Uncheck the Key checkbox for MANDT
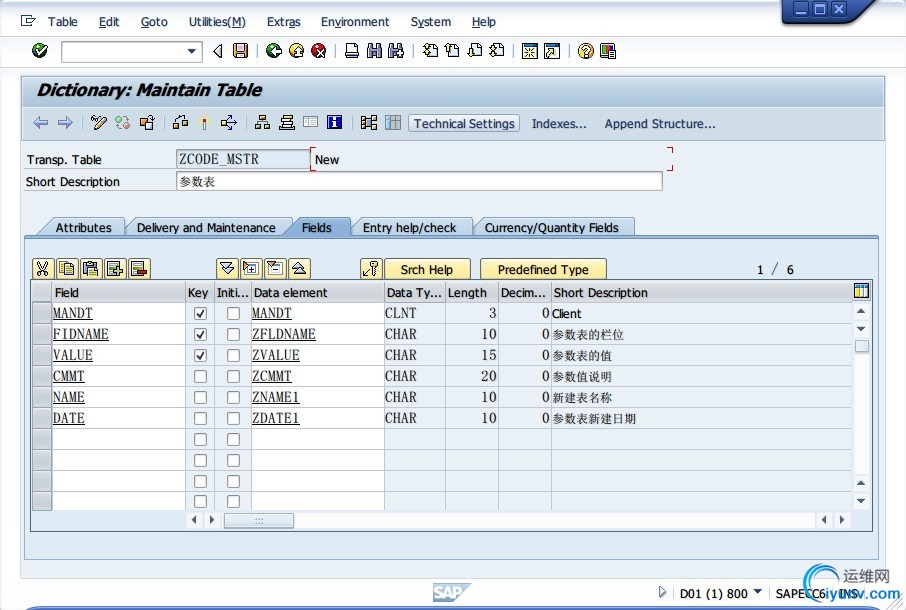Viewport: 906px width, 610px height. 200,314
